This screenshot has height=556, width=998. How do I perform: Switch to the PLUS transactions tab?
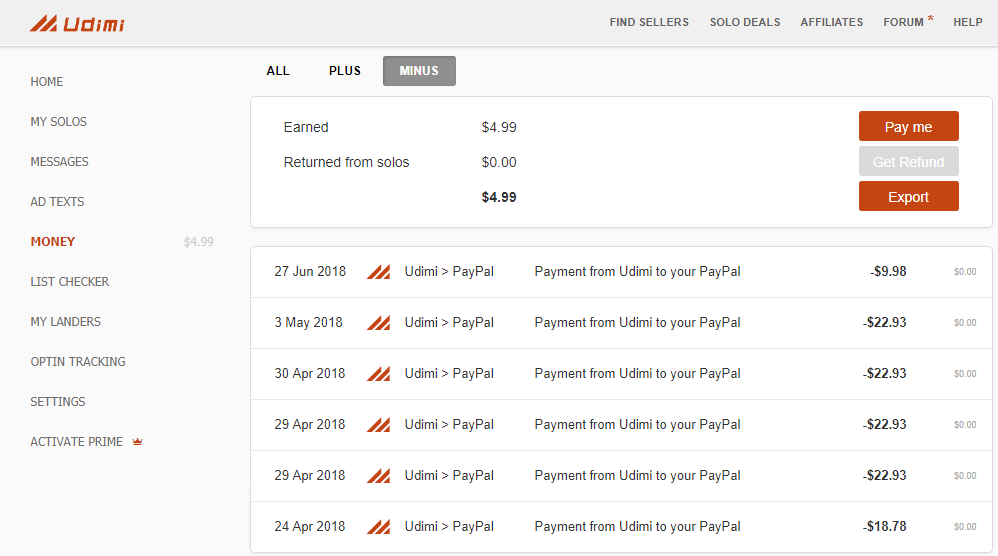[345, 71]
